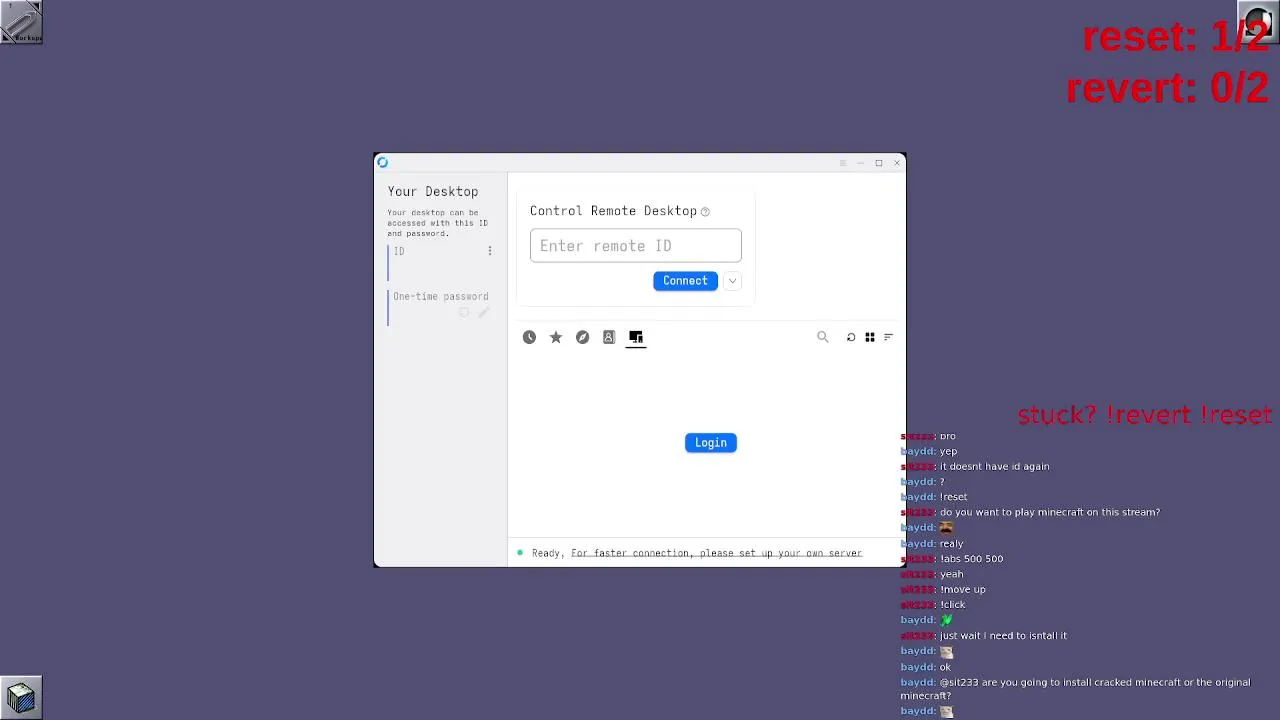
Task: Click help icon beside Control Remote Desktop
Action: [x=705, y=212]
